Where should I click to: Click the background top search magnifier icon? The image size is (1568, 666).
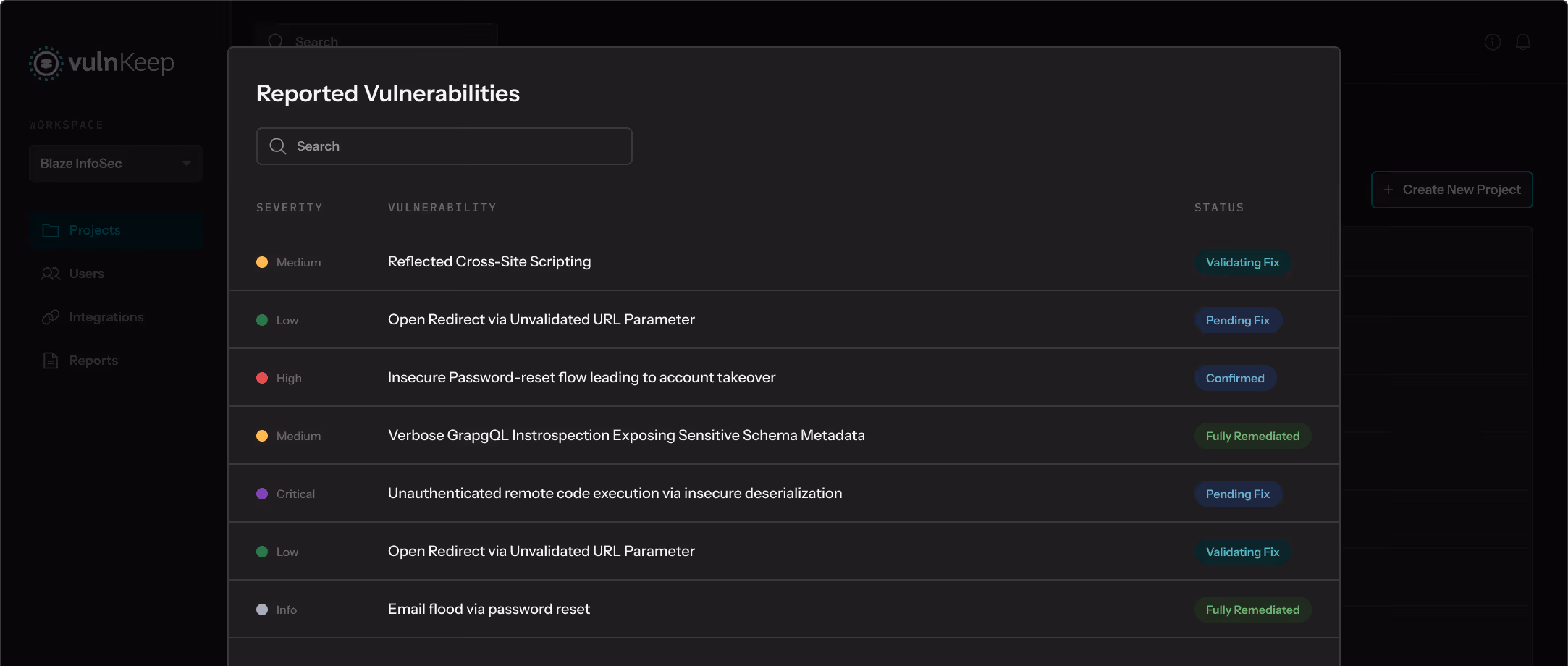click(x=276, y=41)
